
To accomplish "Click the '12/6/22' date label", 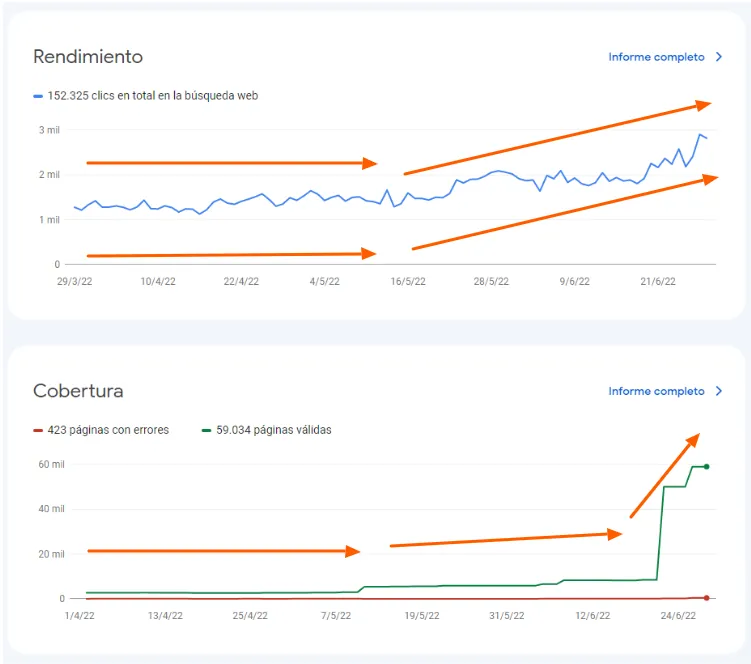I will tap(593, 616).
